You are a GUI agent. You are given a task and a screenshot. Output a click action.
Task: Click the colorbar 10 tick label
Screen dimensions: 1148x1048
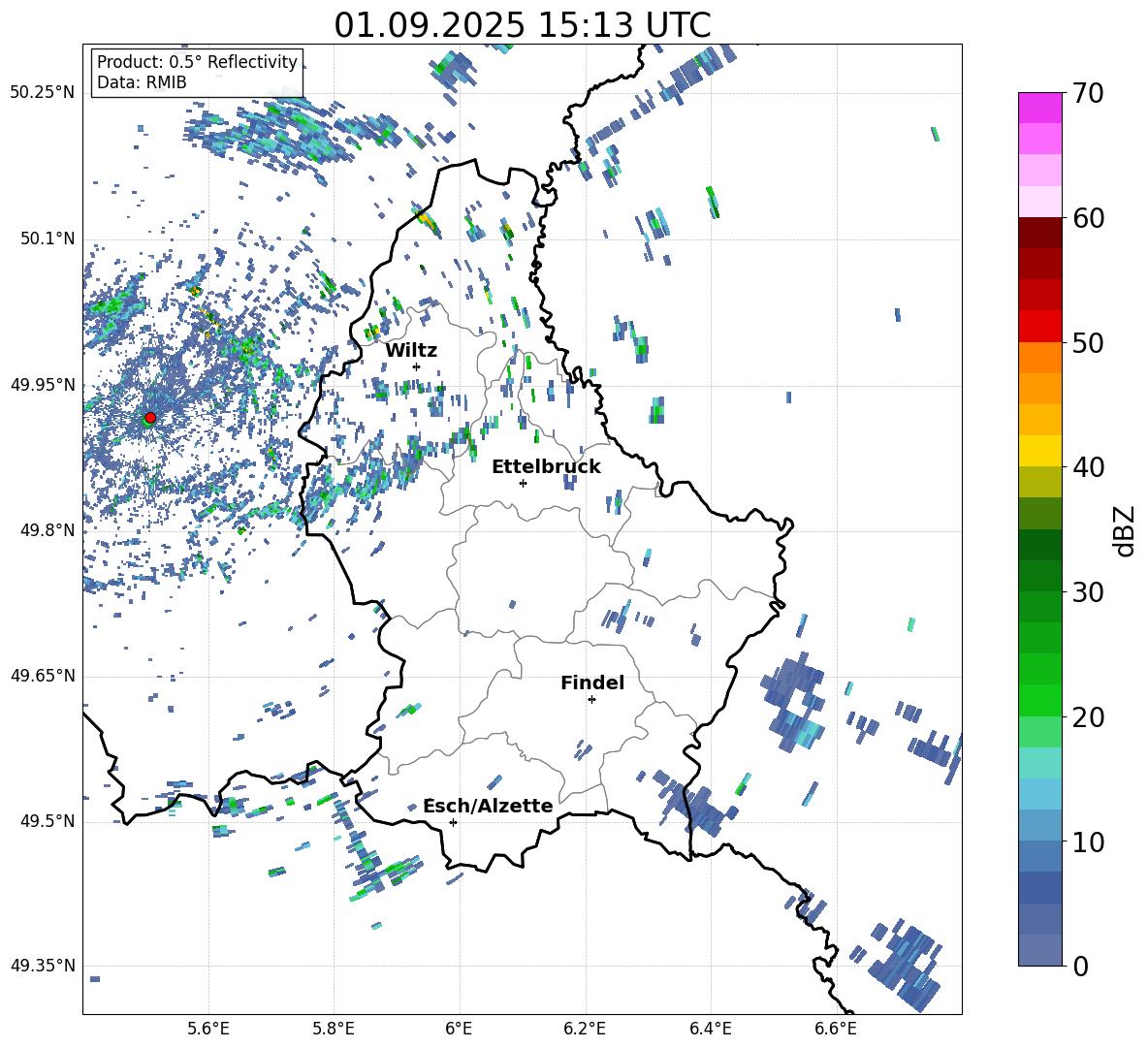[x=1088, y=842]
